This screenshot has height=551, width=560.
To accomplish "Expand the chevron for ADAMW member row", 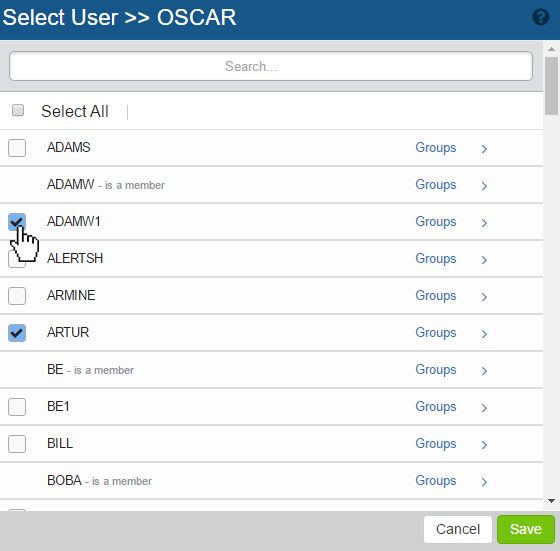I will click(484, 186).
